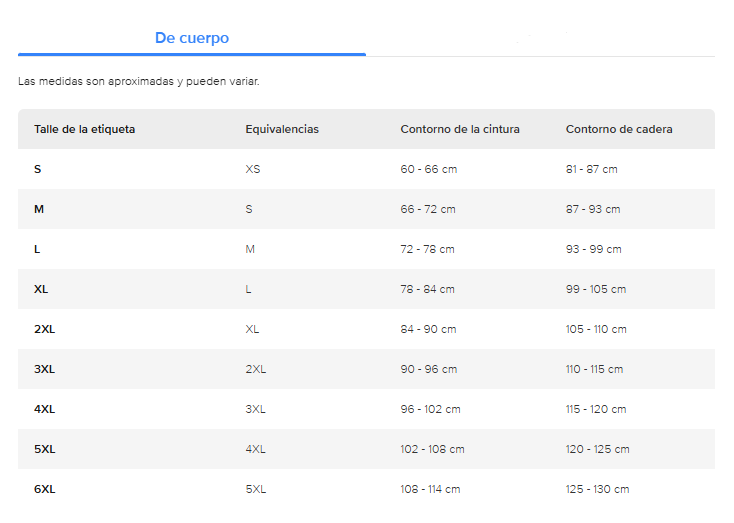734x523 pixels.
Task: Click the XS equivalence cell
Action: click(x=253, y=169)
